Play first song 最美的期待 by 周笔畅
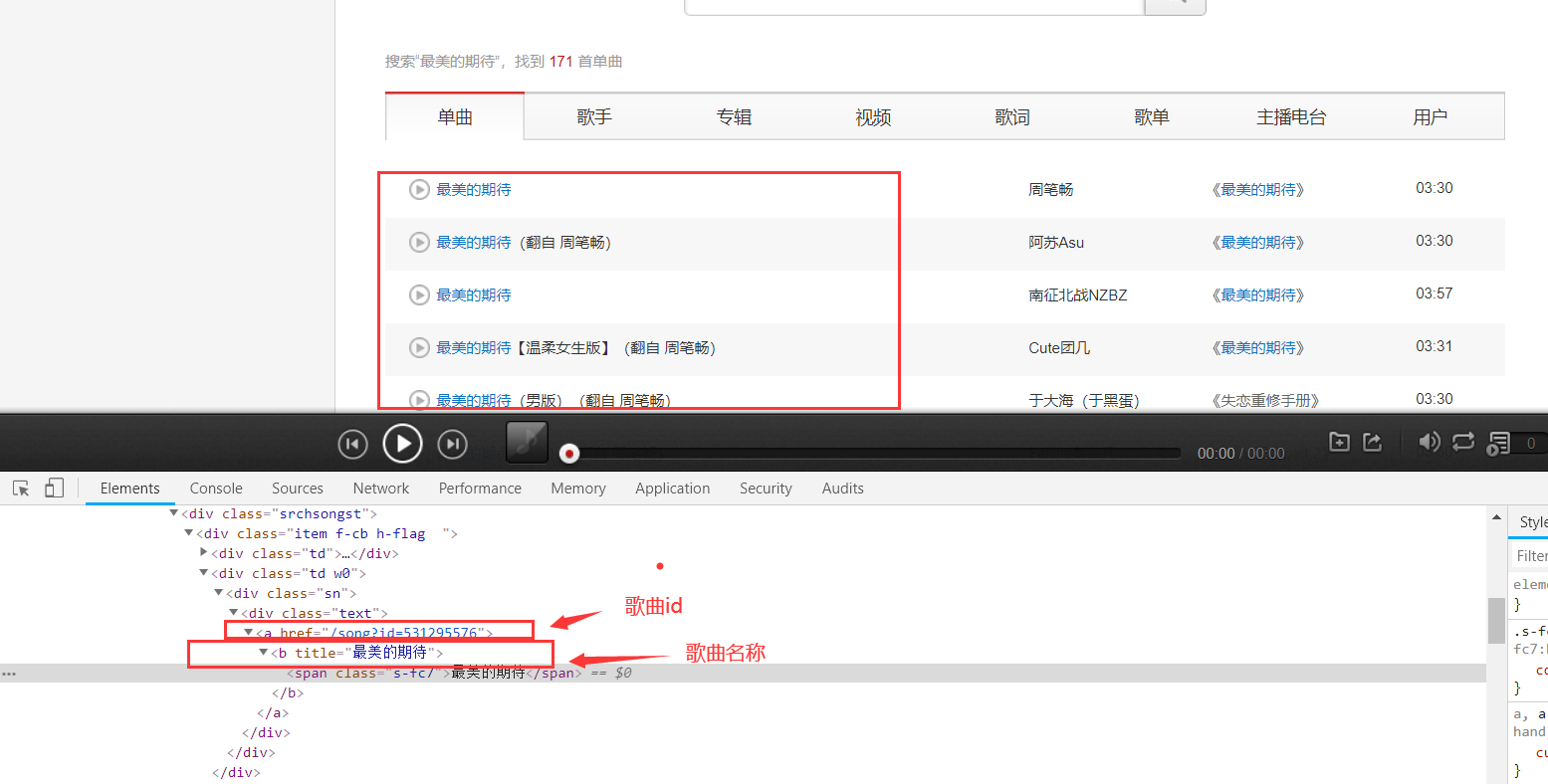Screen dimensions: 1548x784 click(419, 189)
